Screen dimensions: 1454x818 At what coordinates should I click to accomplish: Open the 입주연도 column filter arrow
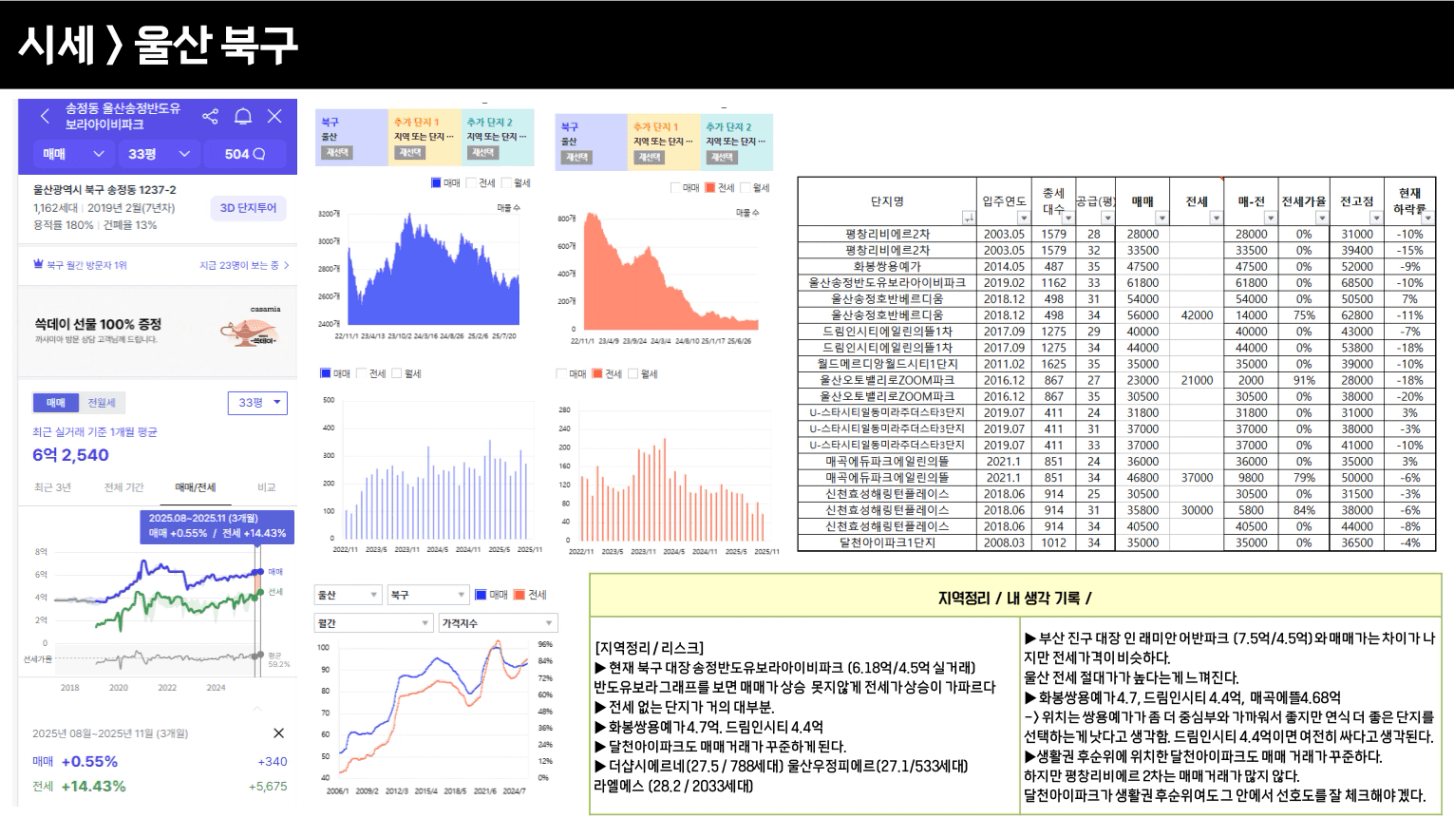tap(1023, 217)
